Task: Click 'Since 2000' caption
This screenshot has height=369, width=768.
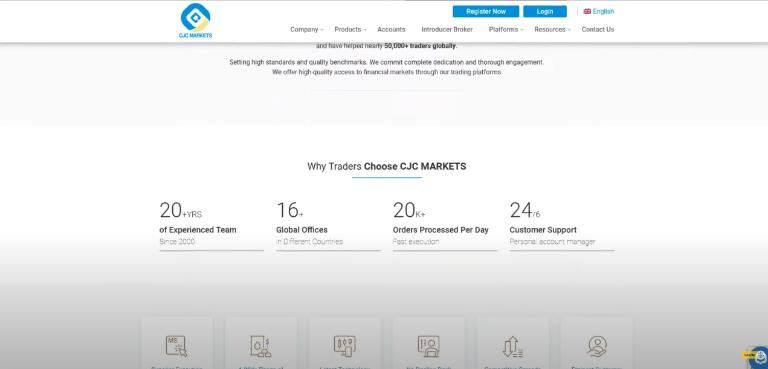Action: (x=177, y=242)
